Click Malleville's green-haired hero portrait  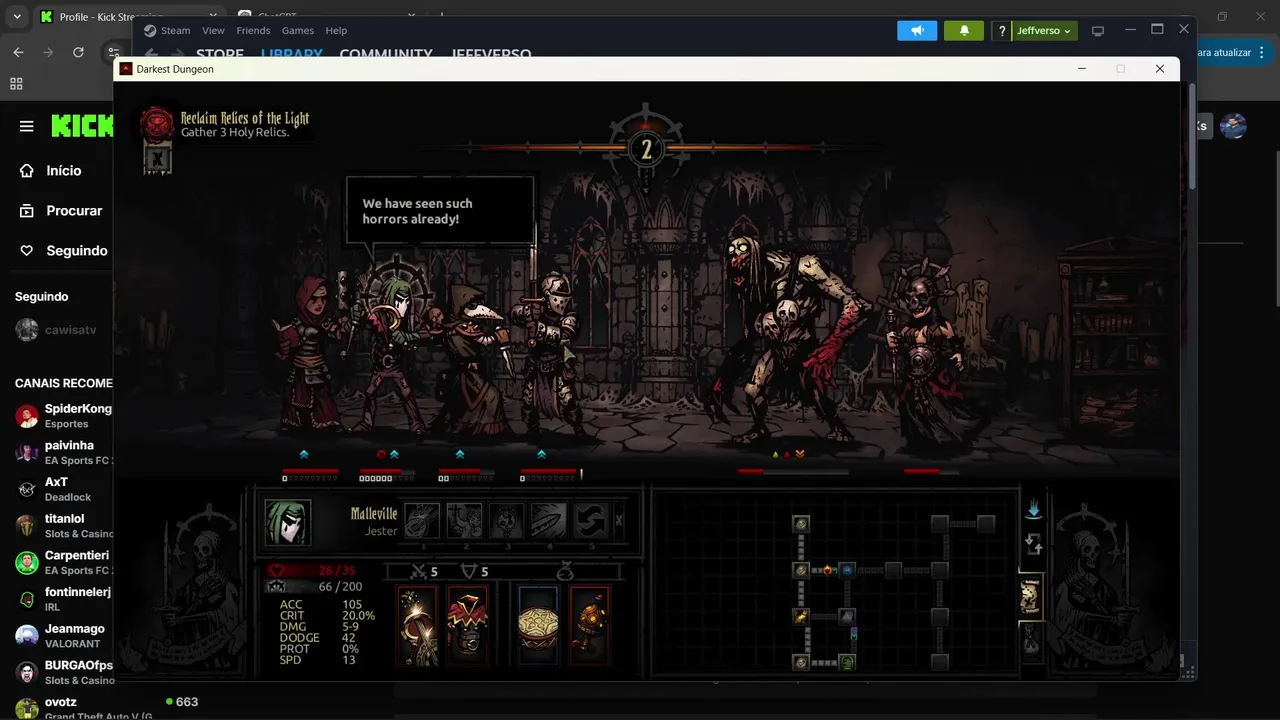288,522
